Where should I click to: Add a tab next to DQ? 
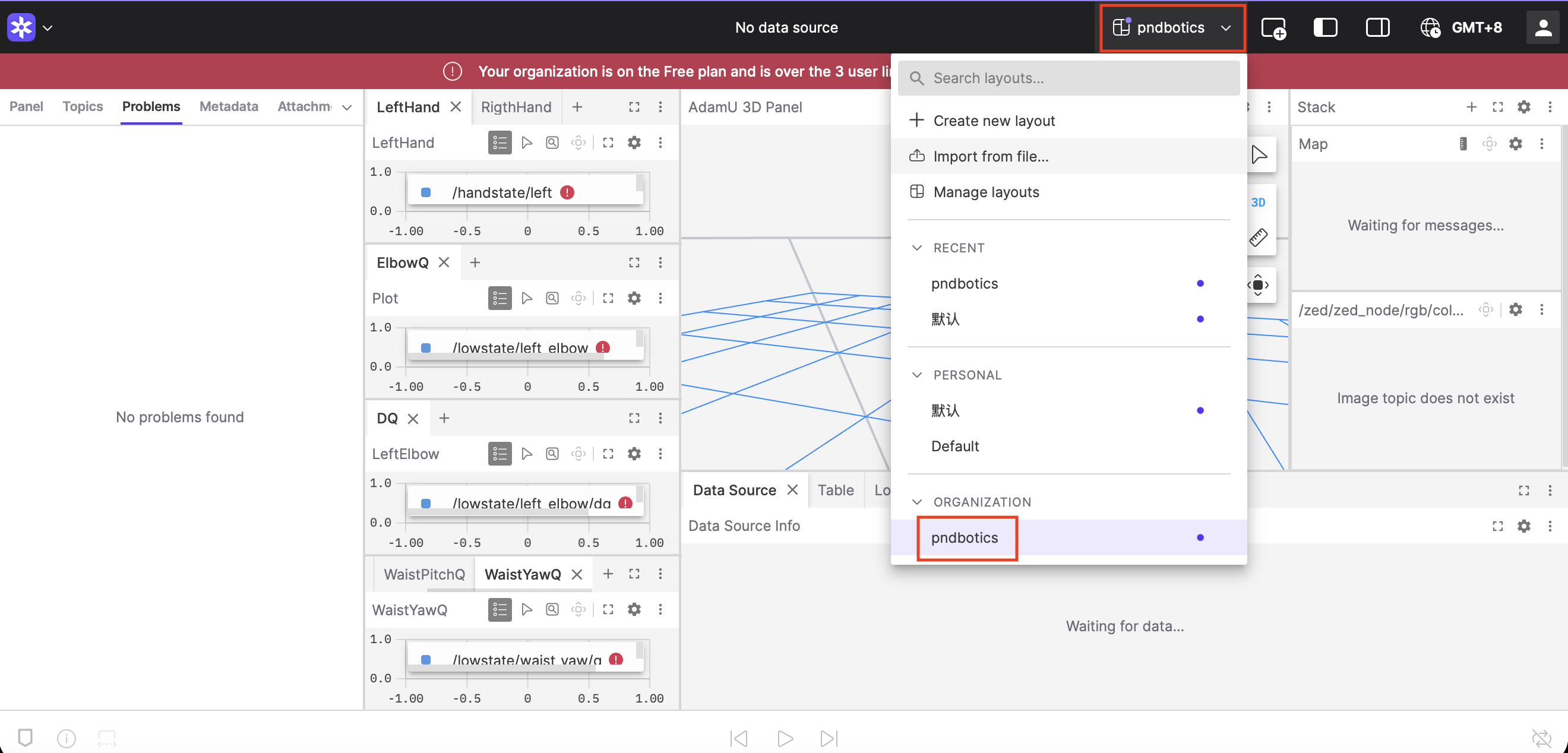(444, 418)
